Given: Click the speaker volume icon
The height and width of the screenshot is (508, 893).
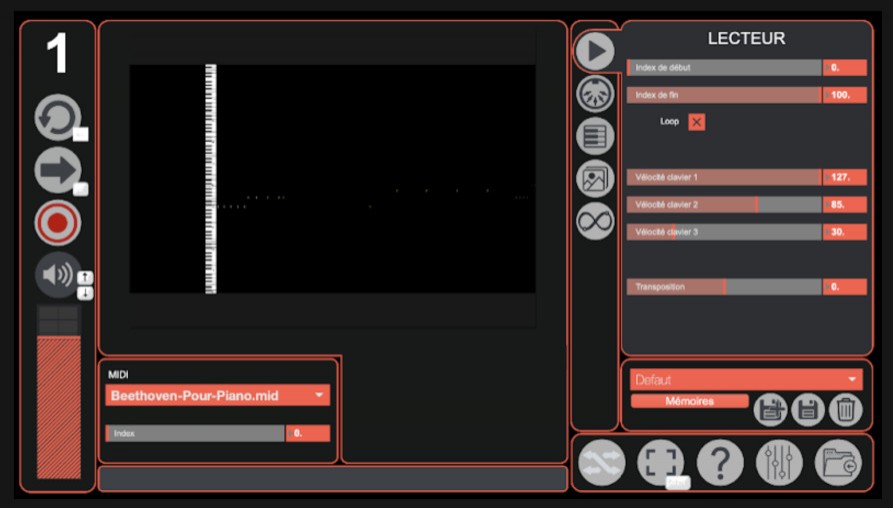Looking at the screenshot, I should coord(57,274).
